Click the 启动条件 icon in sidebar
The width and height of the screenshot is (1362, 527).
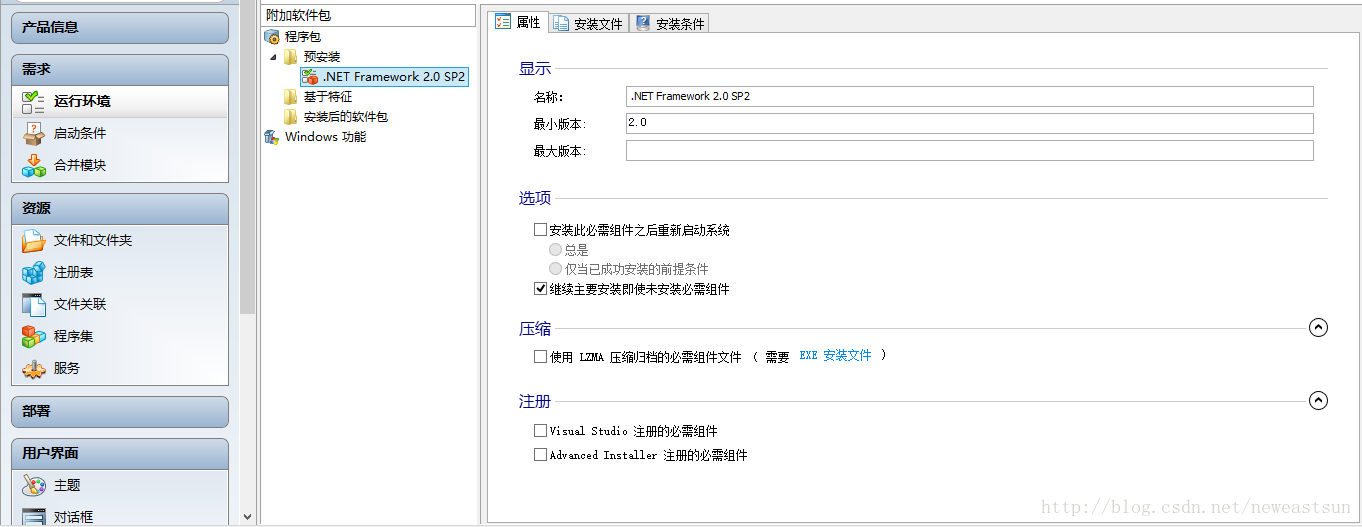(x=33, y=133)
